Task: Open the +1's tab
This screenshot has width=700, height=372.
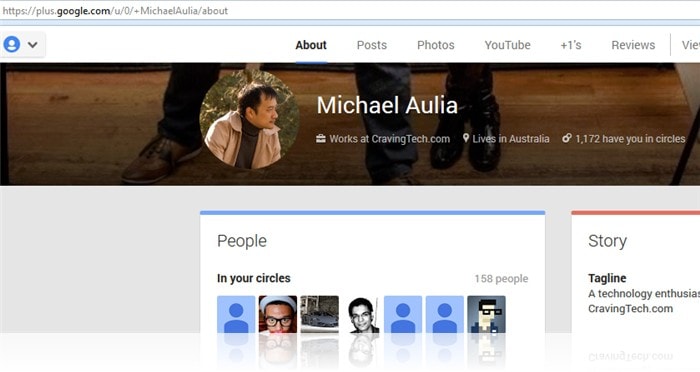Action: click(571, 45)
